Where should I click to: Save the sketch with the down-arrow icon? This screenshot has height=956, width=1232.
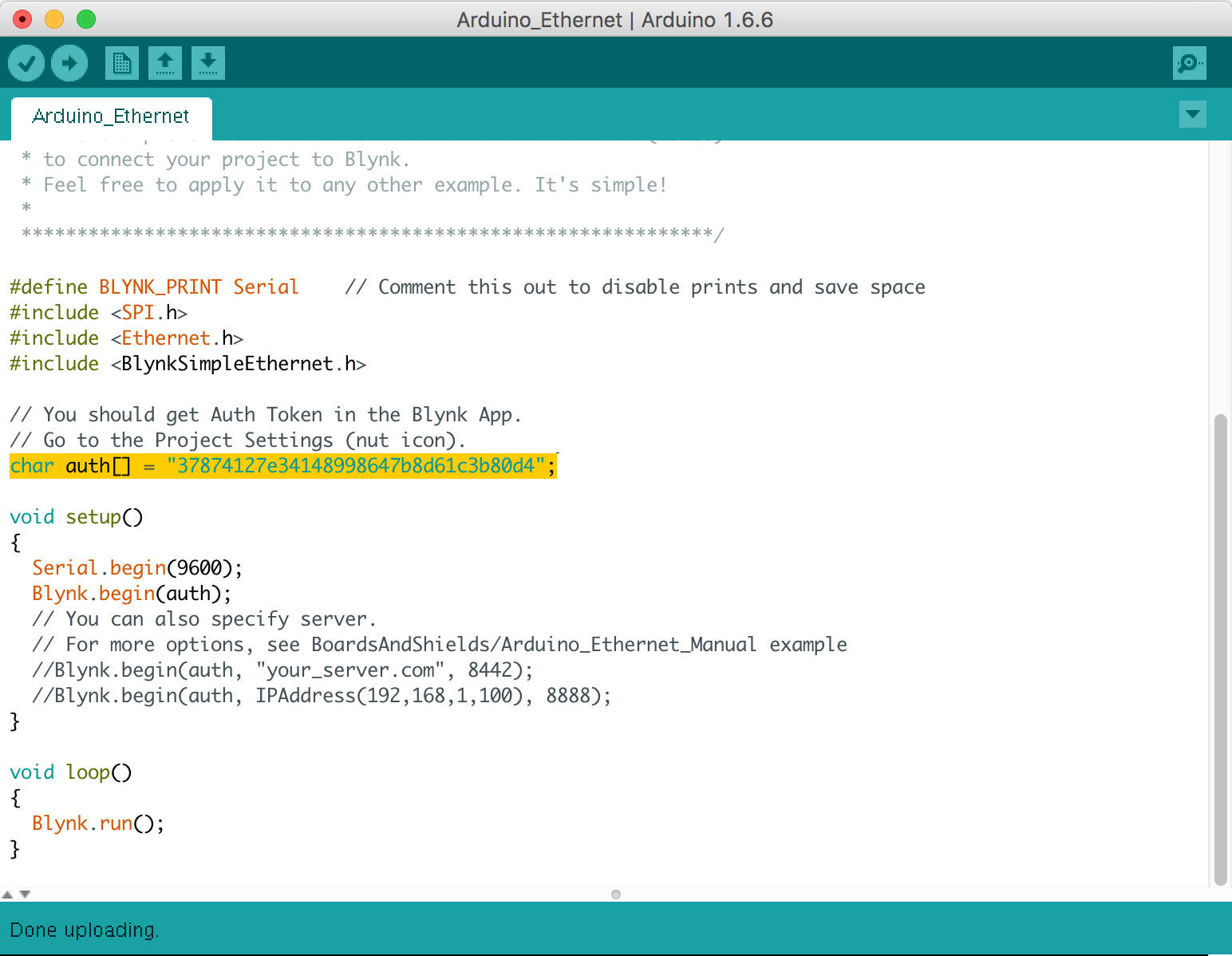click(x=208, y=63)
